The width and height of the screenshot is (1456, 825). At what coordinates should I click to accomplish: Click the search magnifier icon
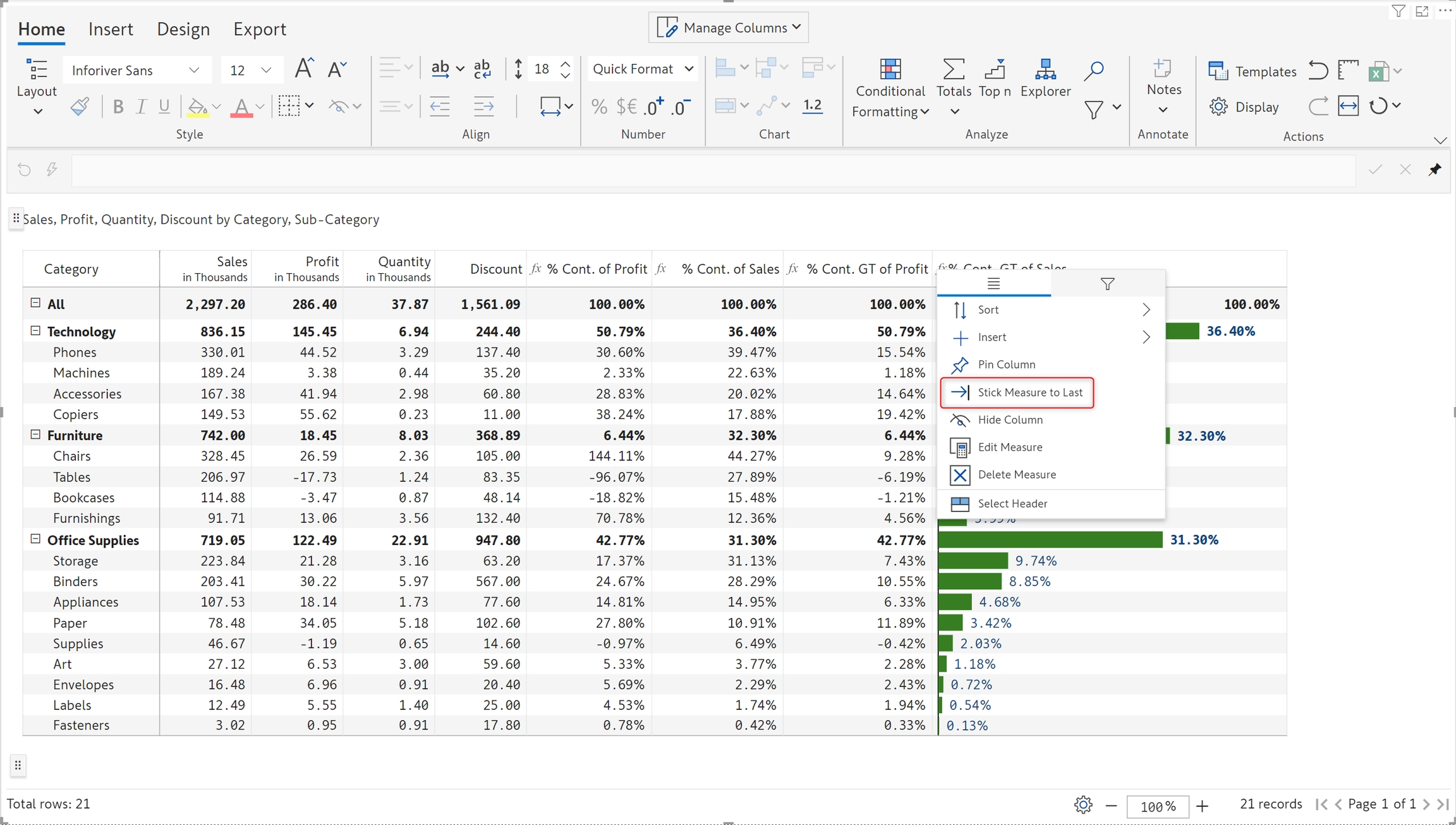click(x=1093, y=70)
